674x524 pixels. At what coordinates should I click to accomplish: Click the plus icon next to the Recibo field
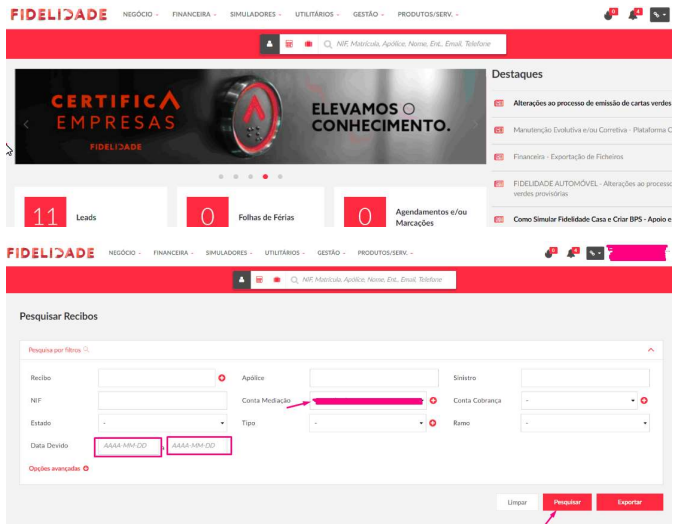(222, 378)
